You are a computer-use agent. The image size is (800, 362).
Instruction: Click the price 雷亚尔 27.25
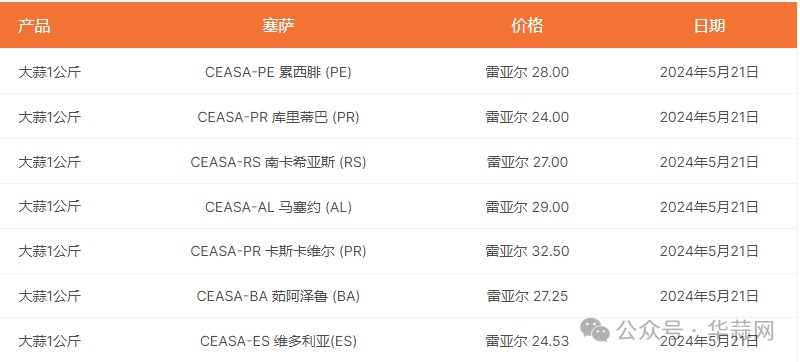(x=527, y=296)
